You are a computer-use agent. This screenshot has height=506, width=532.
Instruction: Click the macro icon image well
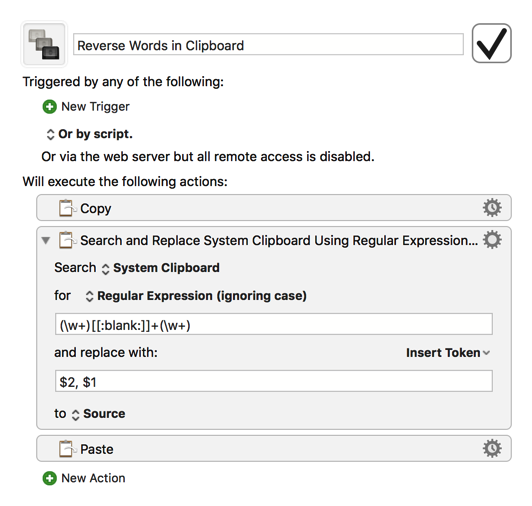pos(44,44)
